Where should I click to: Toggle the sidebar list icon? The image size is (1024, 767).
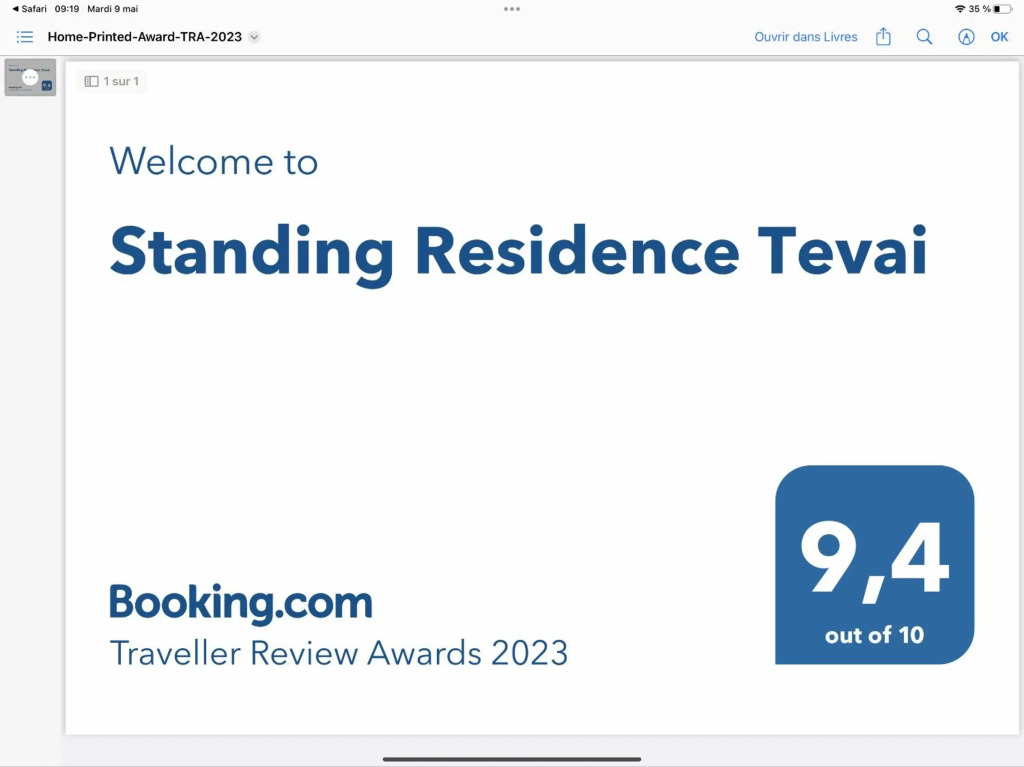click(x=25, y=37)
